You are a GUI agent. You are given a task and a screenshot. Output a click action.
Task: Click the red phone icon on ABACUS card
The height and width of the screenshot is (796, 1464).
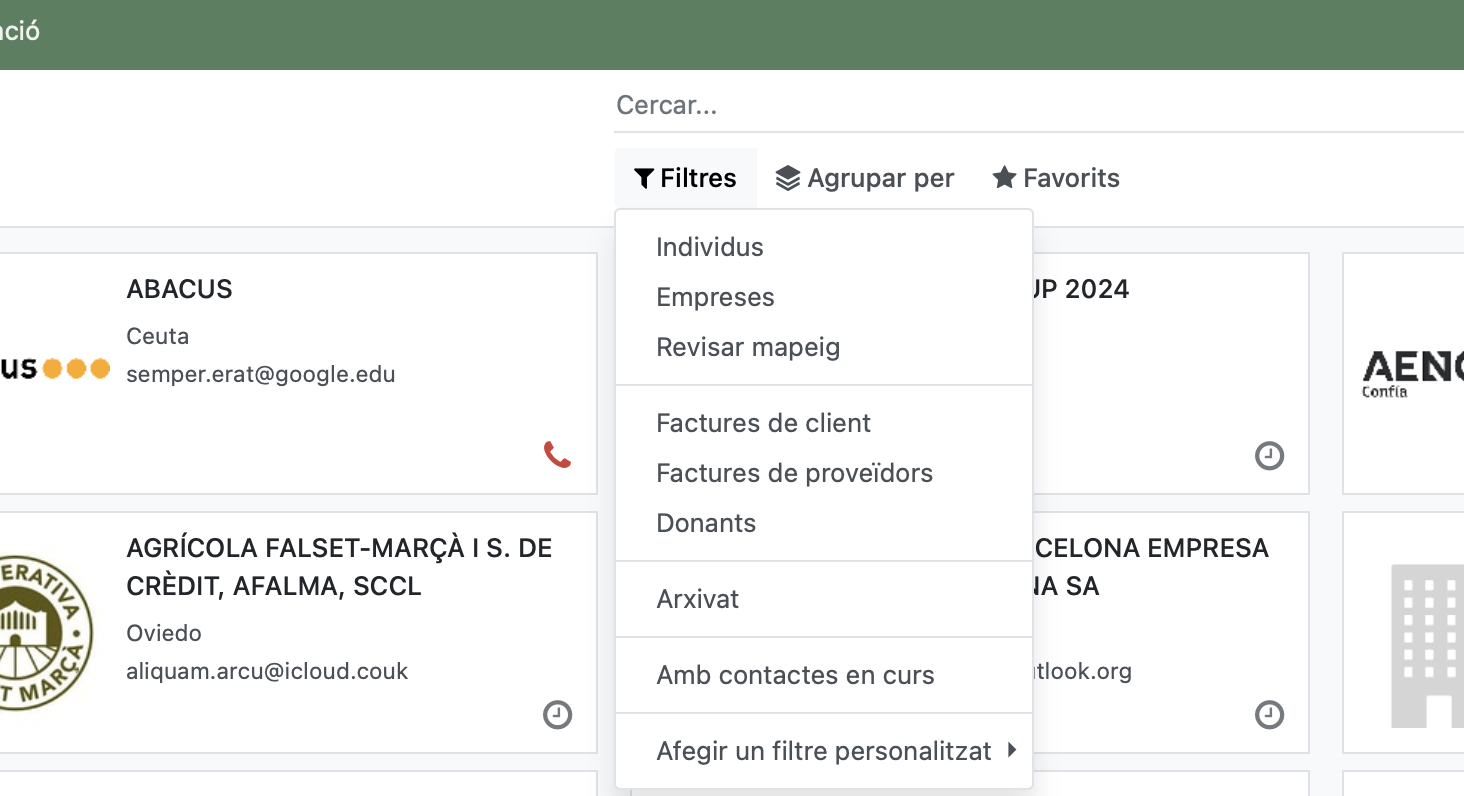(x=557, y=456)
